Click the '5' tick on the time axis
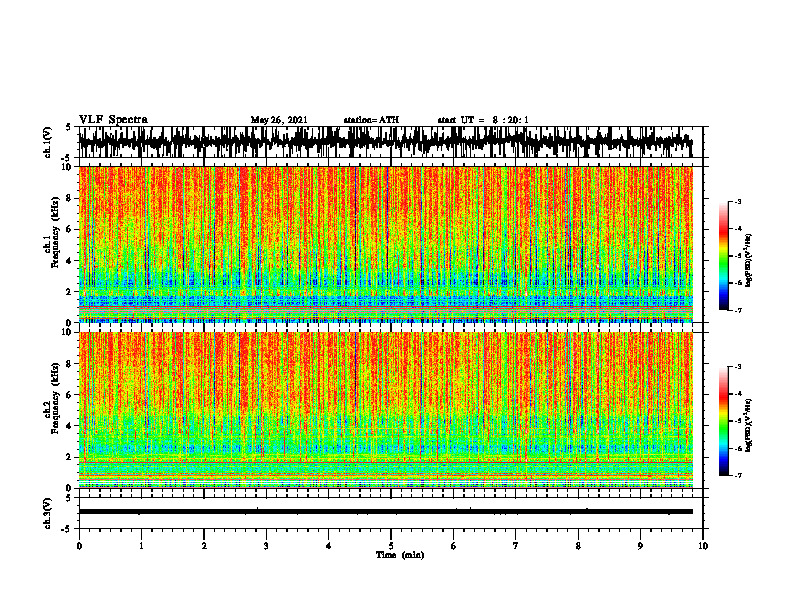 pos(391,546)
